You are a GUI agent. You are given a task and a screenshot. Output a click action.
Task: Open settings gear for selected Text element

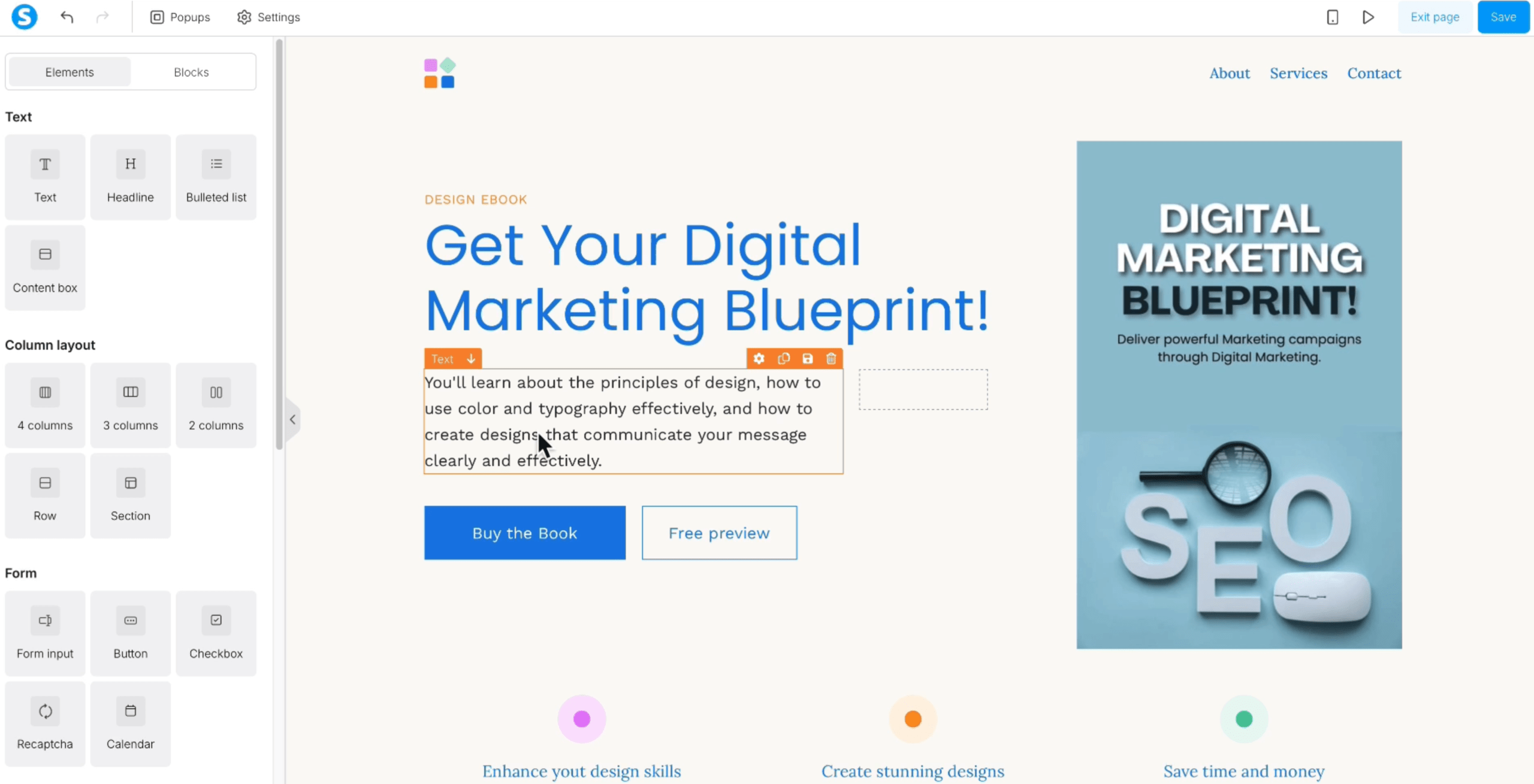click(759, 359)
